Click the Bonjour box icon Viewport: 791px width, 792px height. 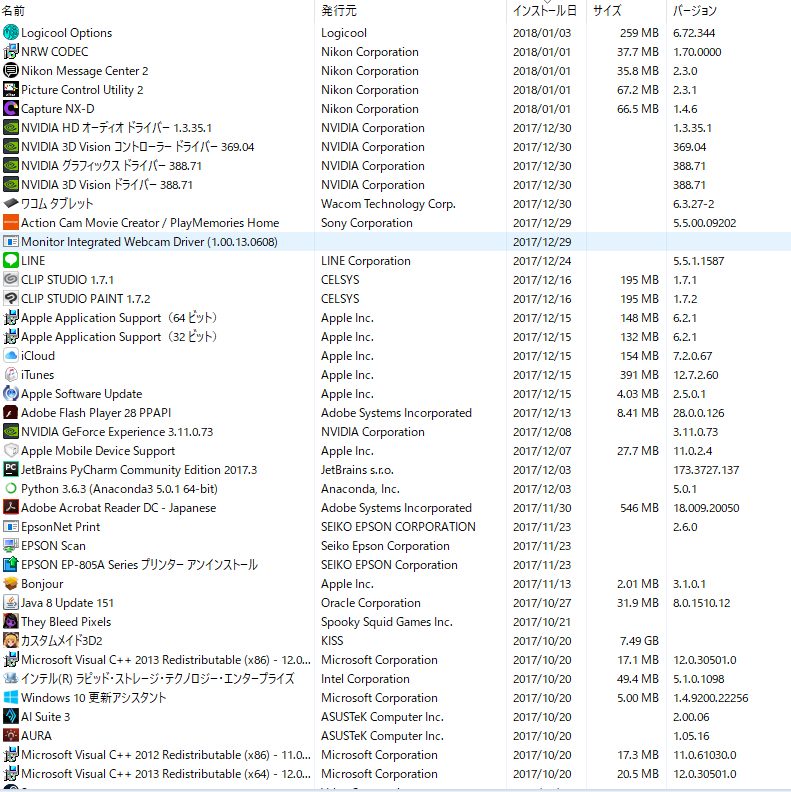[11, 584]
